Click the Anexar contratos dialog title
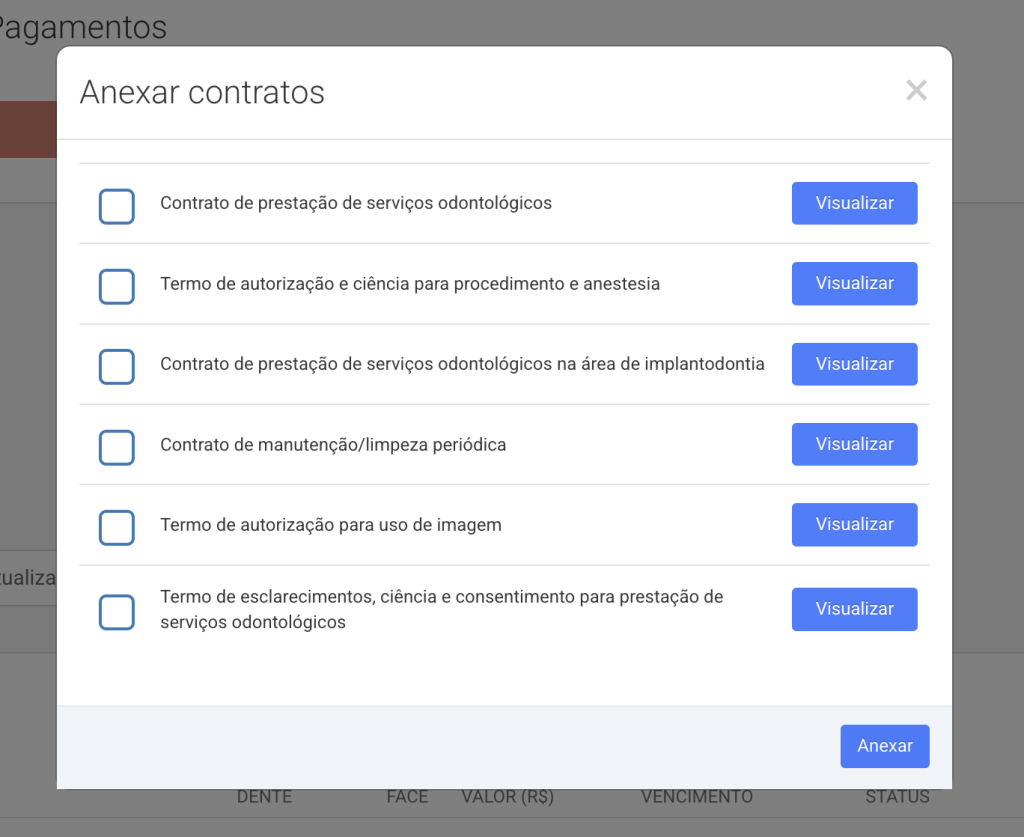 (x=202, y=92)
